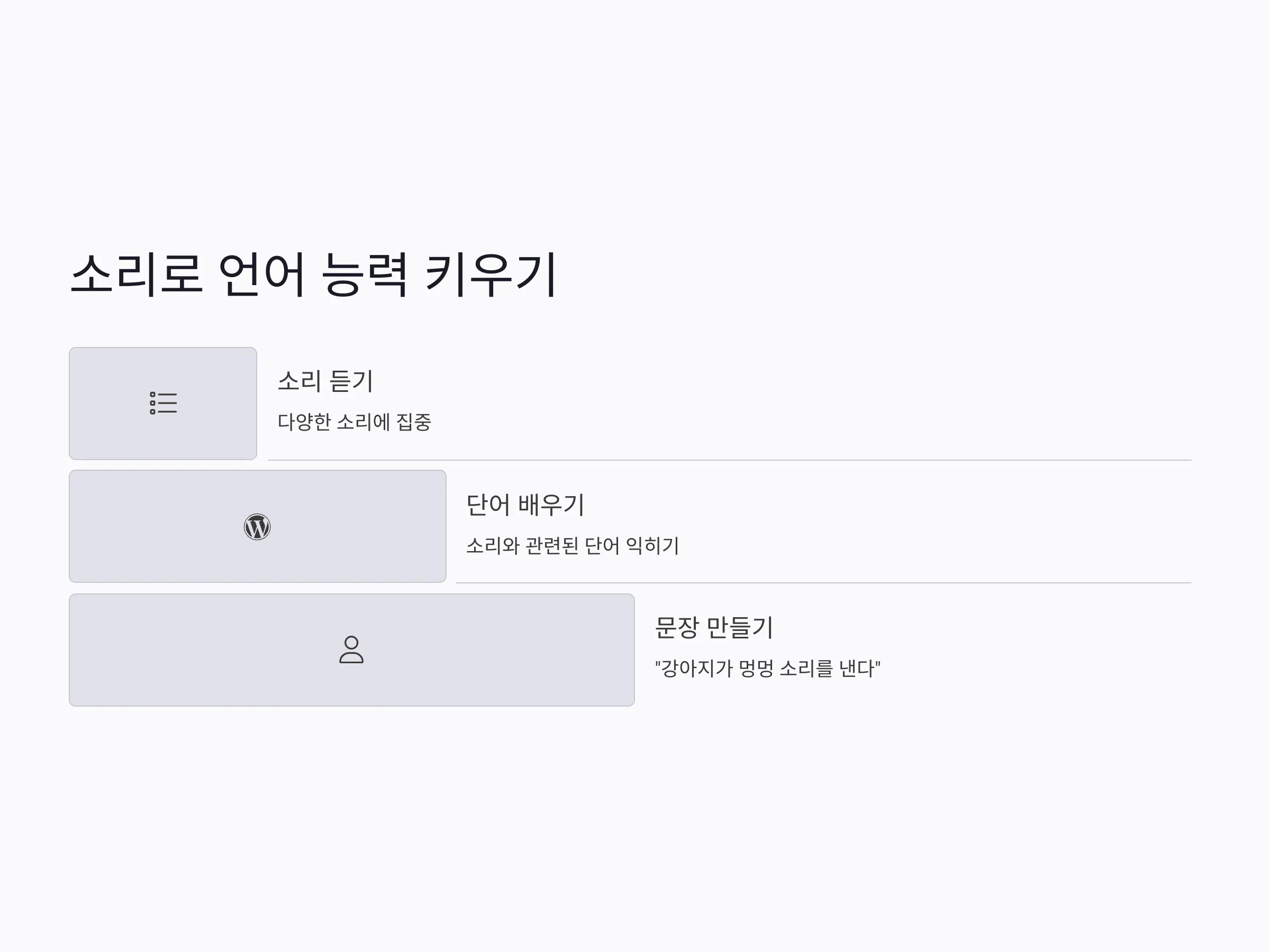1270x952 pixels.
Task: Click the divider line under 소리와 관련된 단어 익히기
Action: pyautogui.click(x=824, y=583)
